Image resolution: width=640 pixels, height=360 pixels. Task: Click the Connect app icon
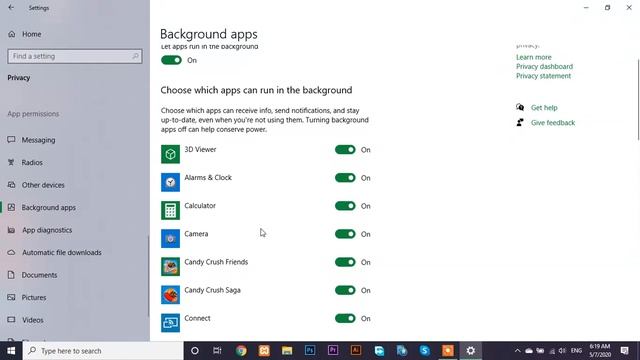(170, 323)
